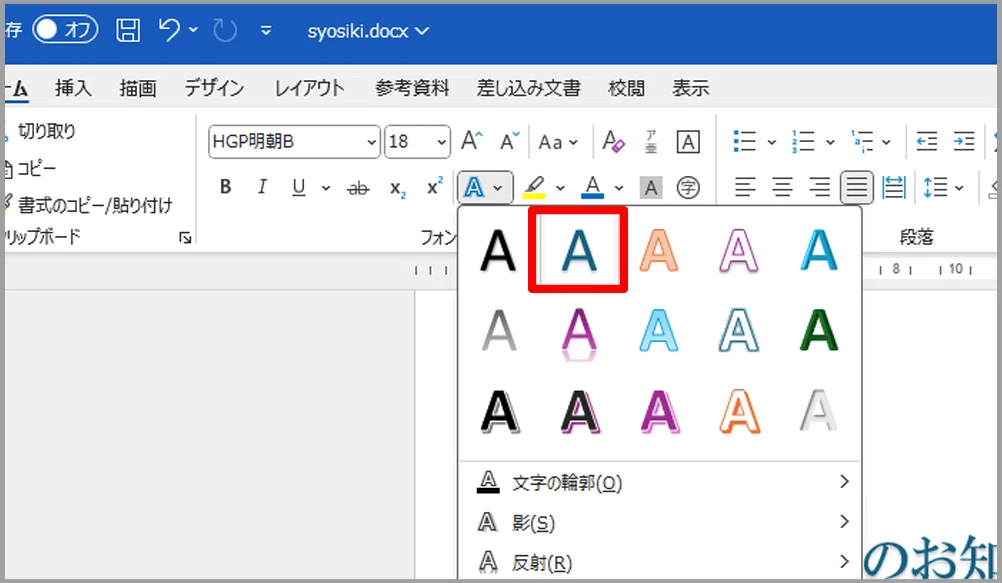Click Line and Paragraph Spacing icon
This screenshot has width=1002, height=583.
tap(936, 187)
